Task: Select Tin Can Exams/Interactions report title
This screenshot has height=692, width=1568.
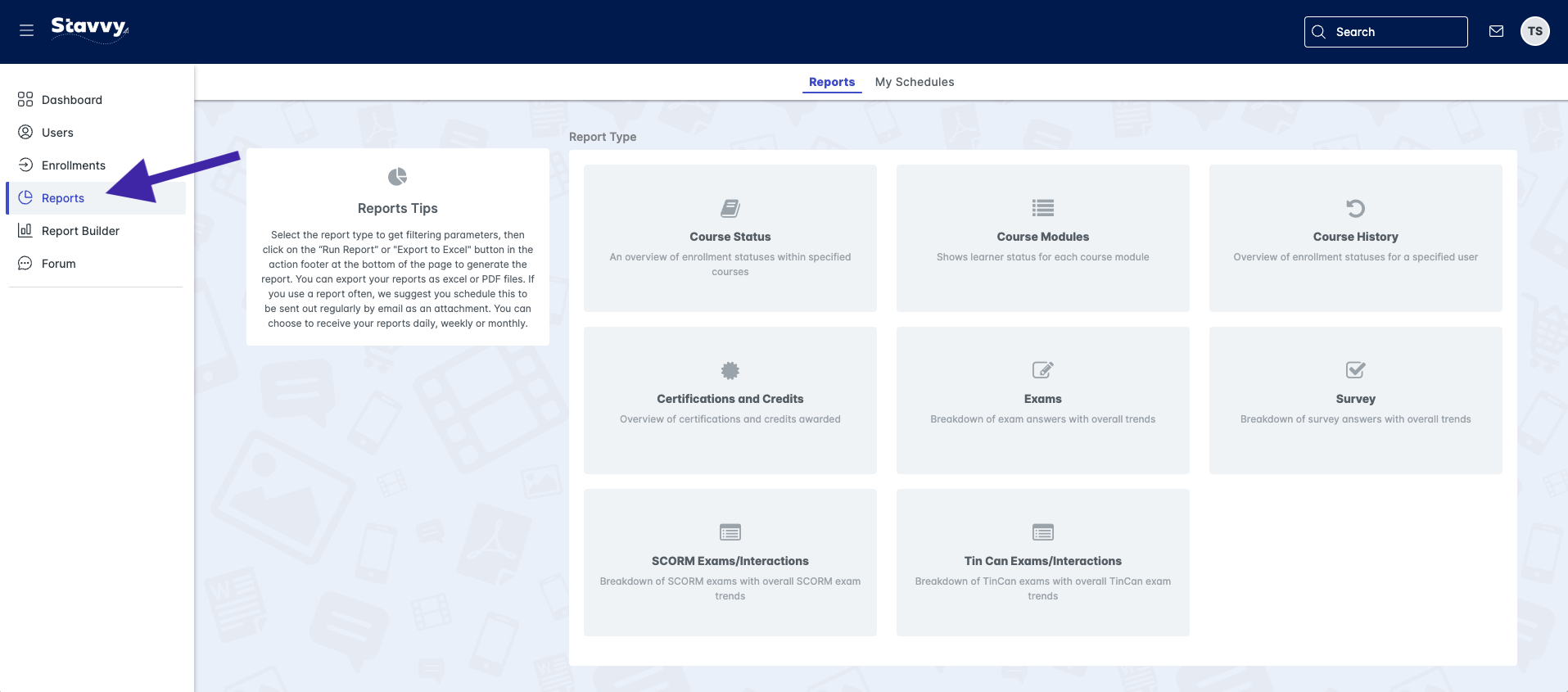Action: pos(1043,561)
